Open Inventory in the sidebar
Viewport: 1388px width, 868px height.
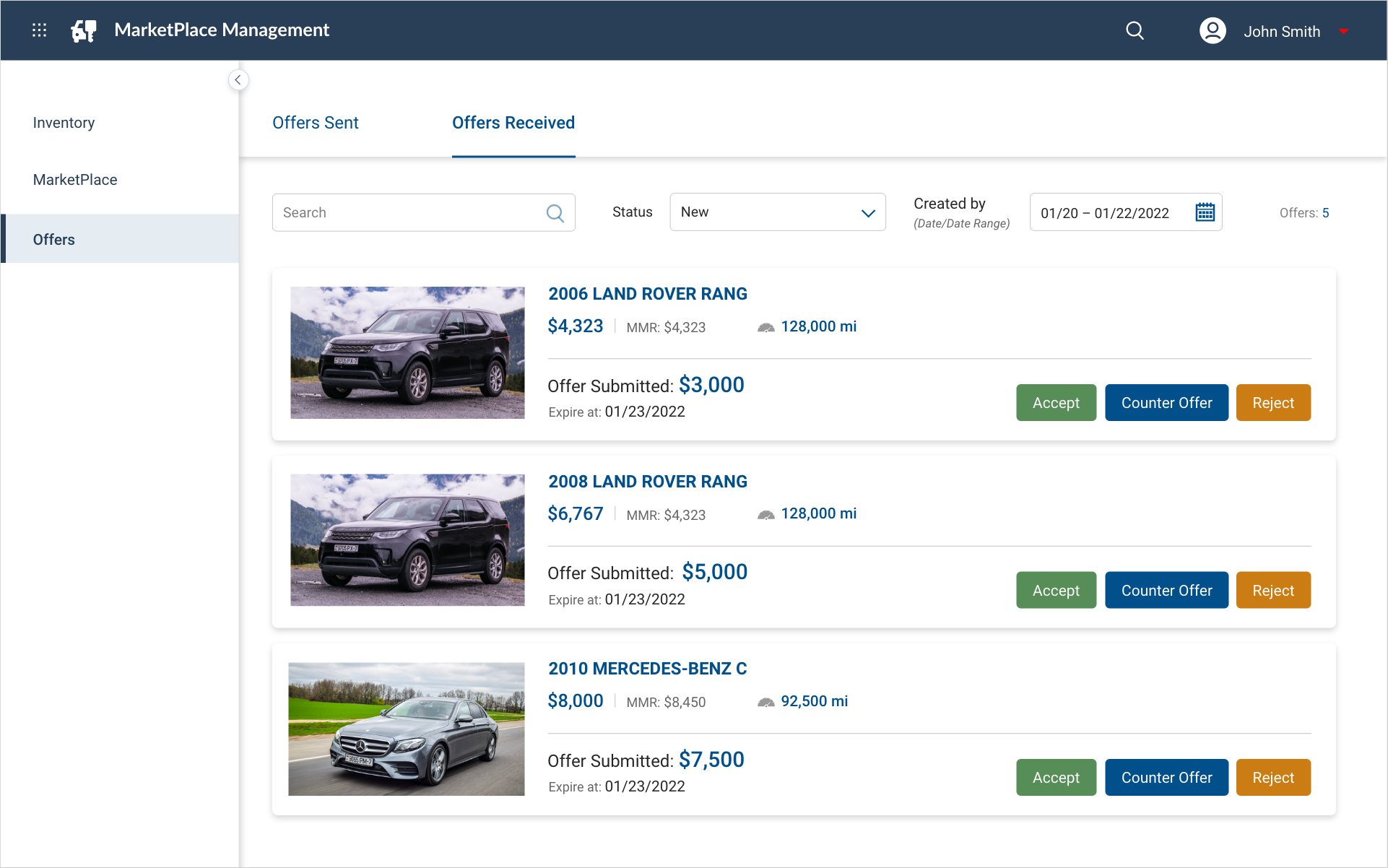64,123
